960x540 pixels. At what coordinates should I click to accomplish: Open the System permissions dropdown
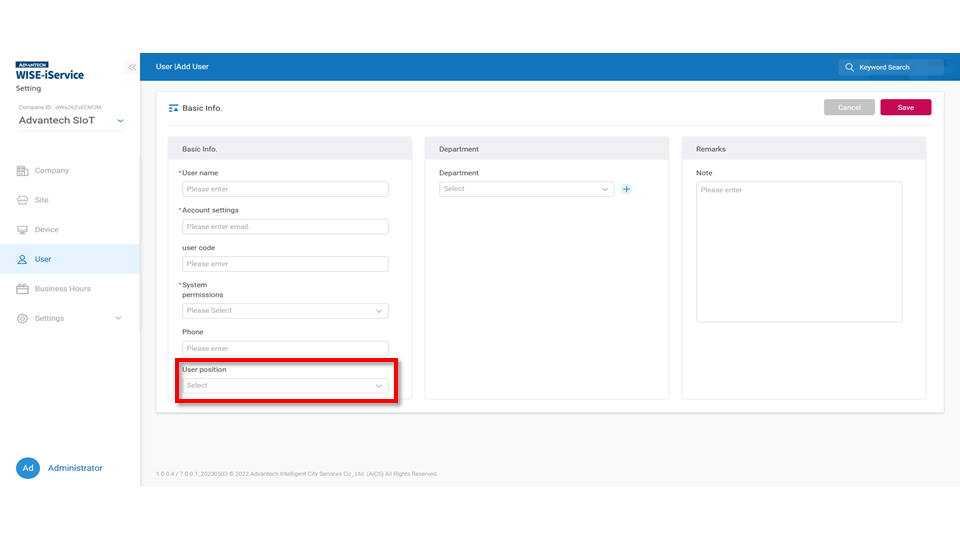click(285, 311)
